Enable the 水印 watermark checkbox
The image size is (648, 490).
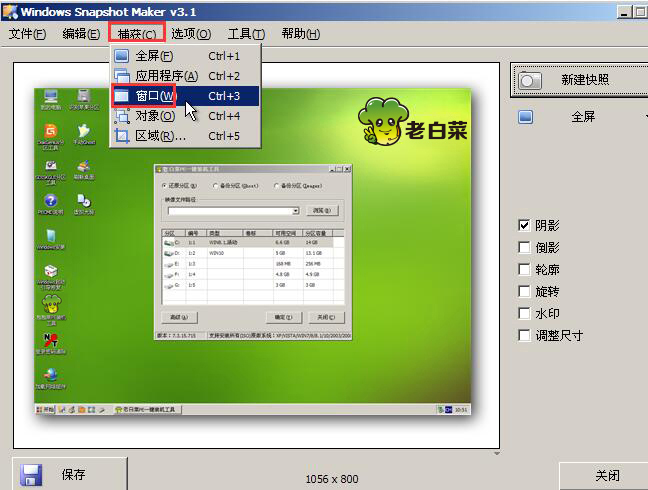coord(524,313)
